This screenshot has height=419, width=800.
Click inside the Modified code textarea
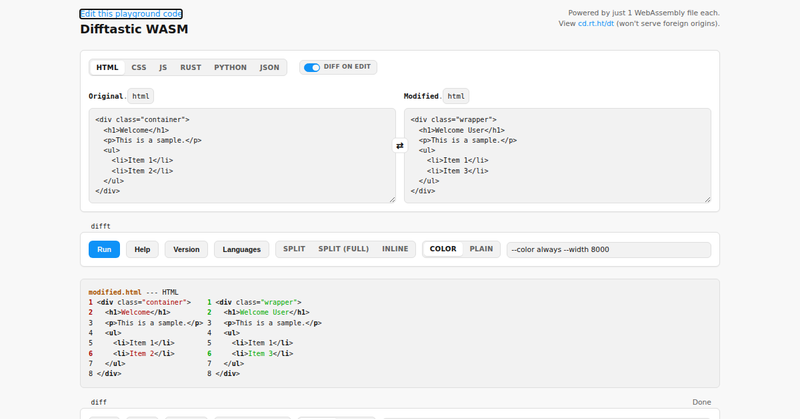pos(558,156)
